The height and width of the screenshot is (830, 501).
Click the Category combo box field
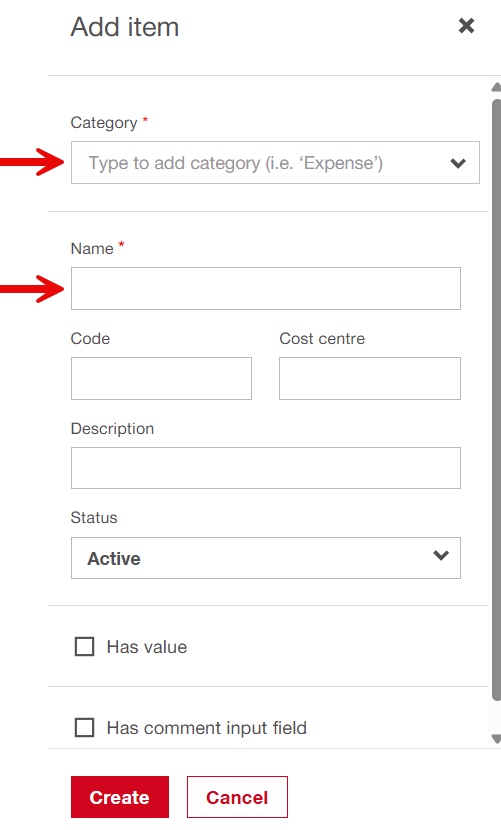(x=275, y=163)
